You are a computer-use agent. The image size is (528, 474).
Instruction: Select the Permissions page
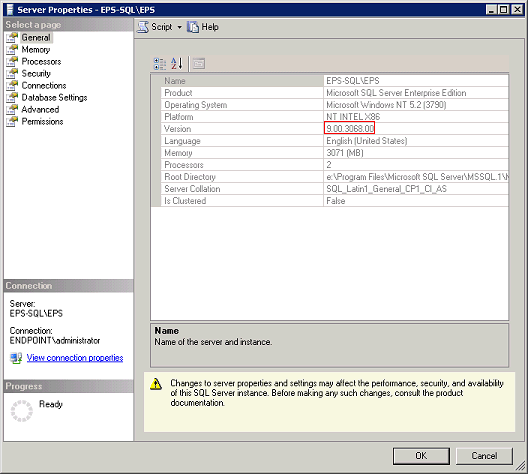(x=42, y=122)
